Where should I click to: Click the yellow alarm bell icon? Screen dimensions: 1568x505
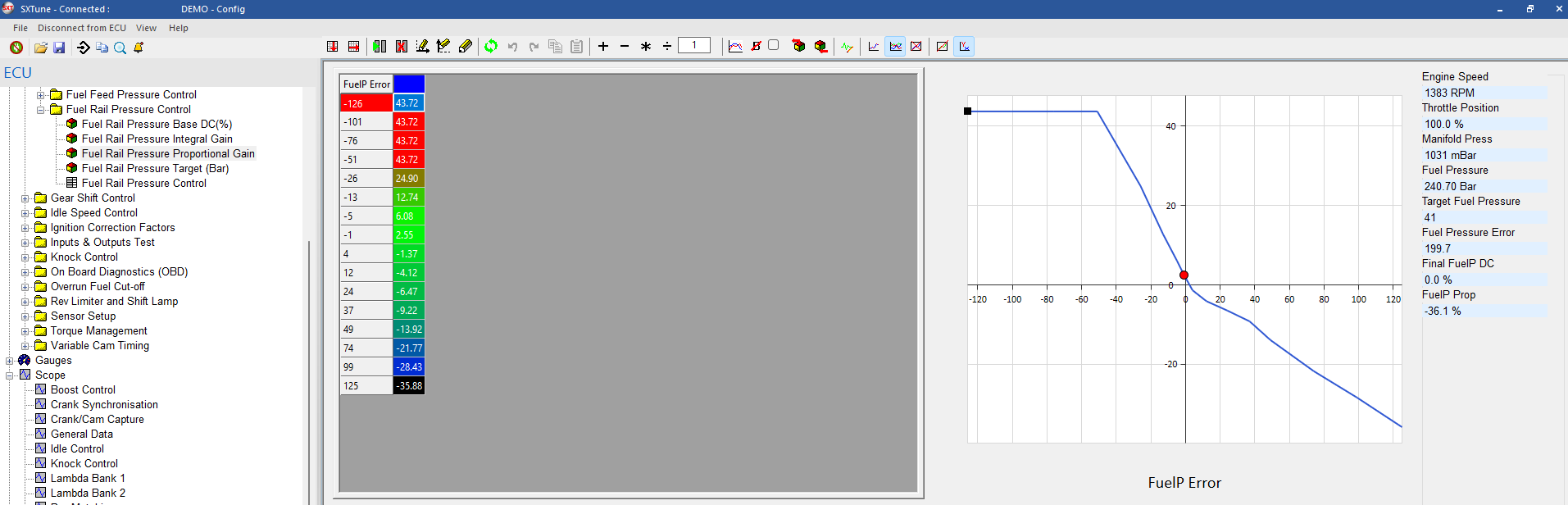tap(139, 48)
